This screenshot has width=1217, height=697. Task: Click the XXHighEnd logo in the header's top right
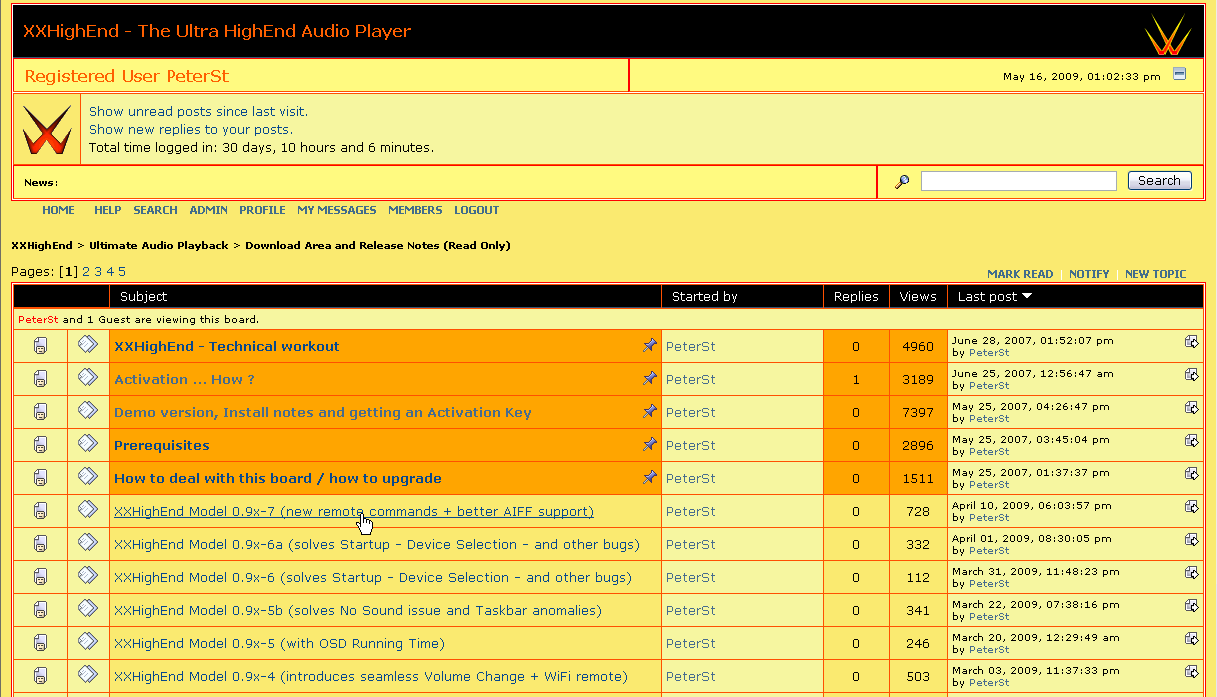point(1168,34)
